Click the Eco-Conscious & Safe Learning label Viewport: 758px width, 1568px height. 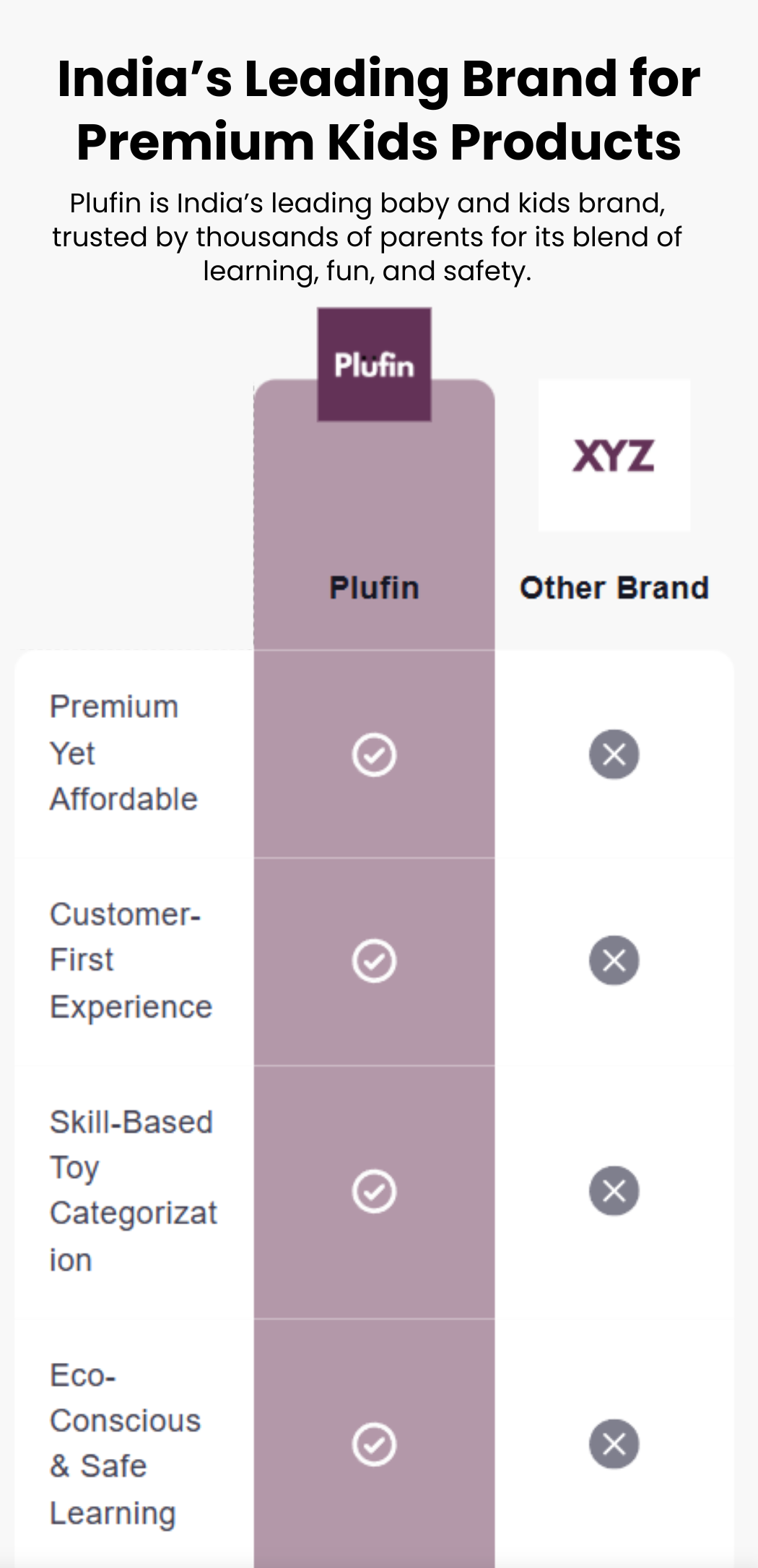pos(125,1444)
